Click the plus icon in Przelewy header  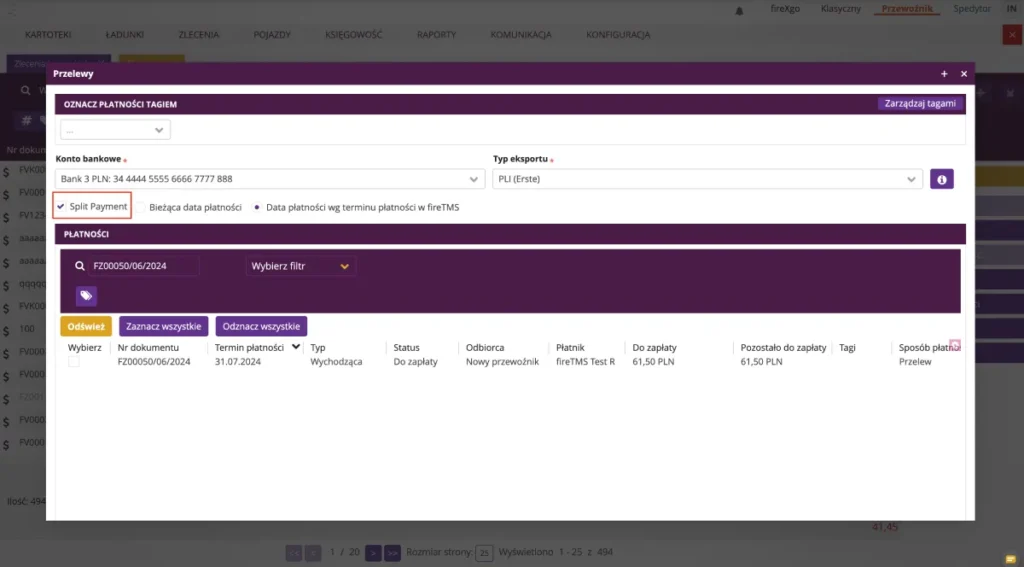[x=944, y=74]
